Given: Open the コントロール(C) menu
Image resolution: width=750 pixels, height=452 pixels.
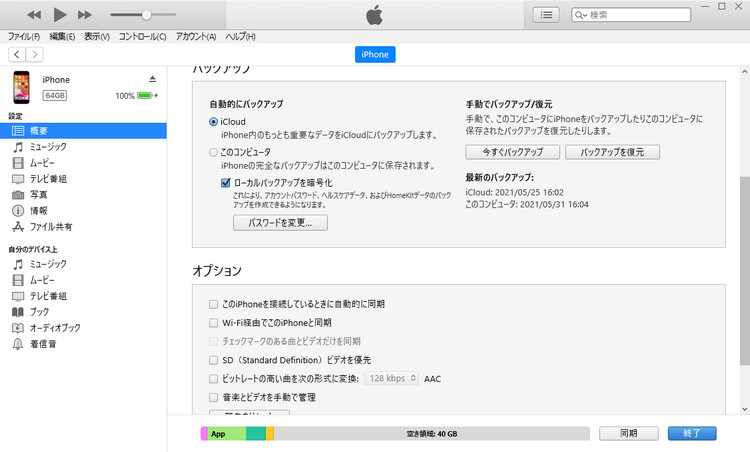Looking at the screenshot, I should (x=142, y=36).
